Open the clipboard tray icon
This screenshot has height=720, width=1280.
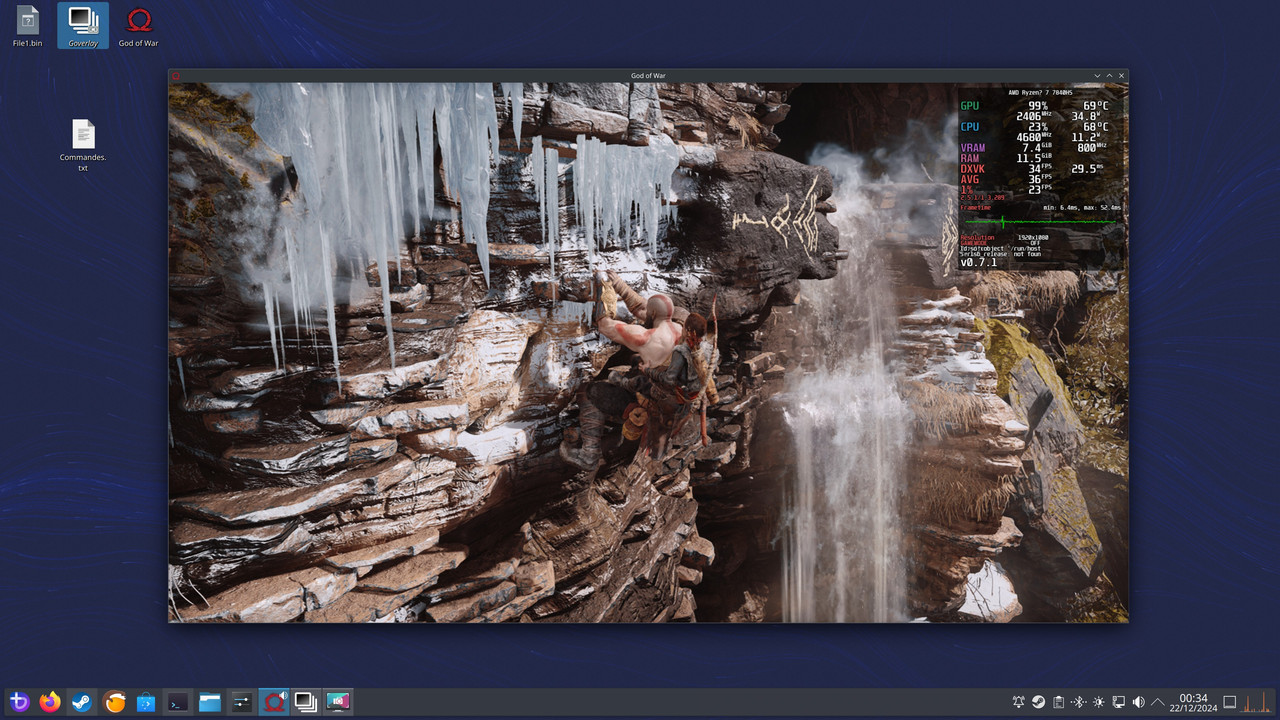pos(1059,702)
